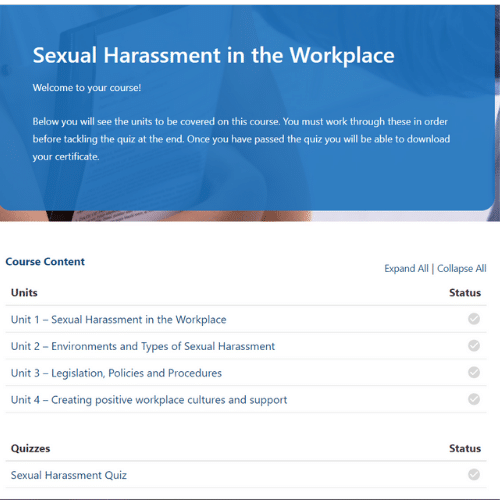Click the Units column header
The height and width of the screenshot is (500, 500).
(24, 293)
